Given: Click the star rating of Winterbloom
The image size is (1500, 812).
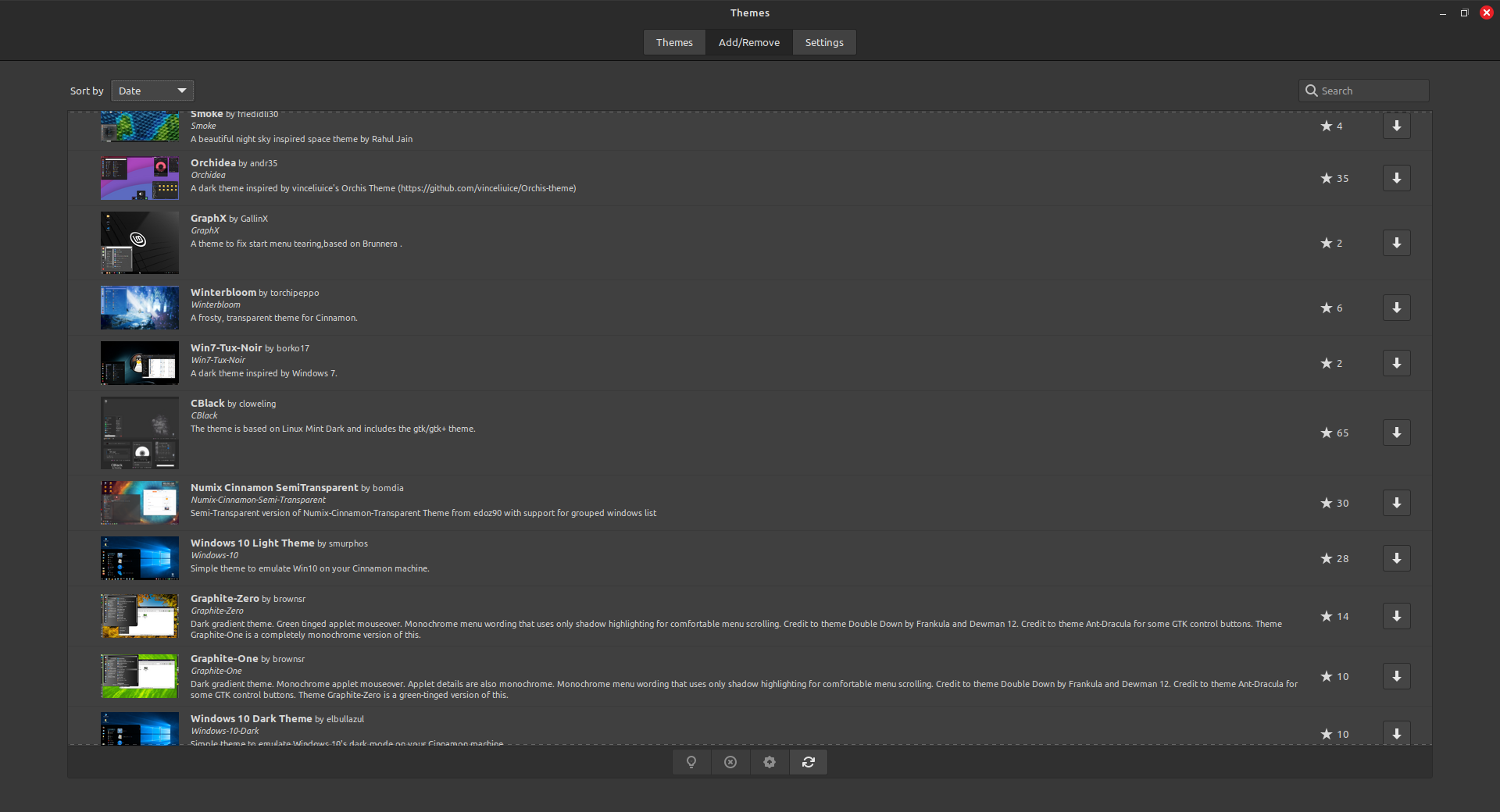Looking at the screenshot, I should (1331, 308).
